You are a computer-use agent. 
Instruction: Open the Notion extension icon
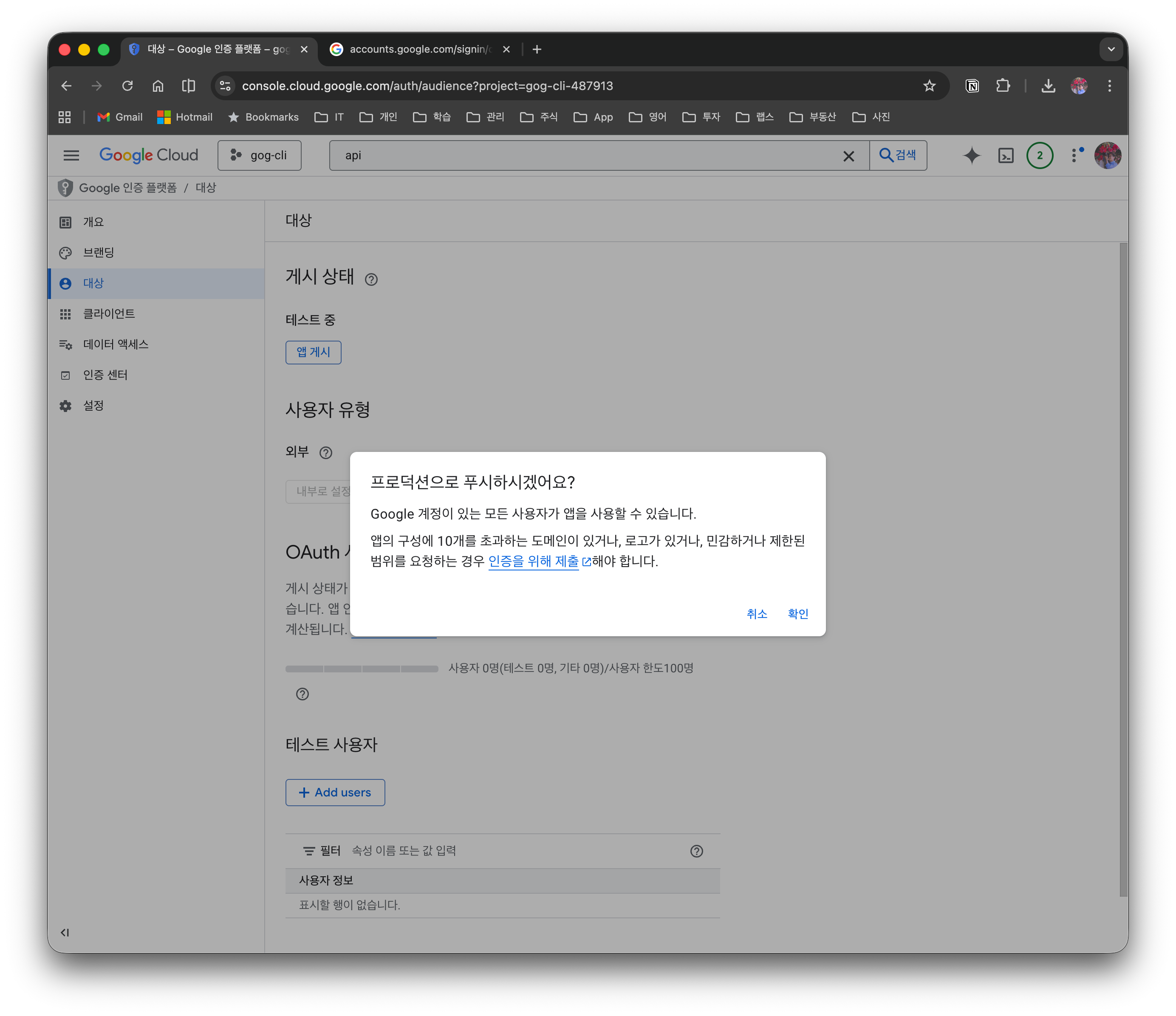tap(972, 86)
